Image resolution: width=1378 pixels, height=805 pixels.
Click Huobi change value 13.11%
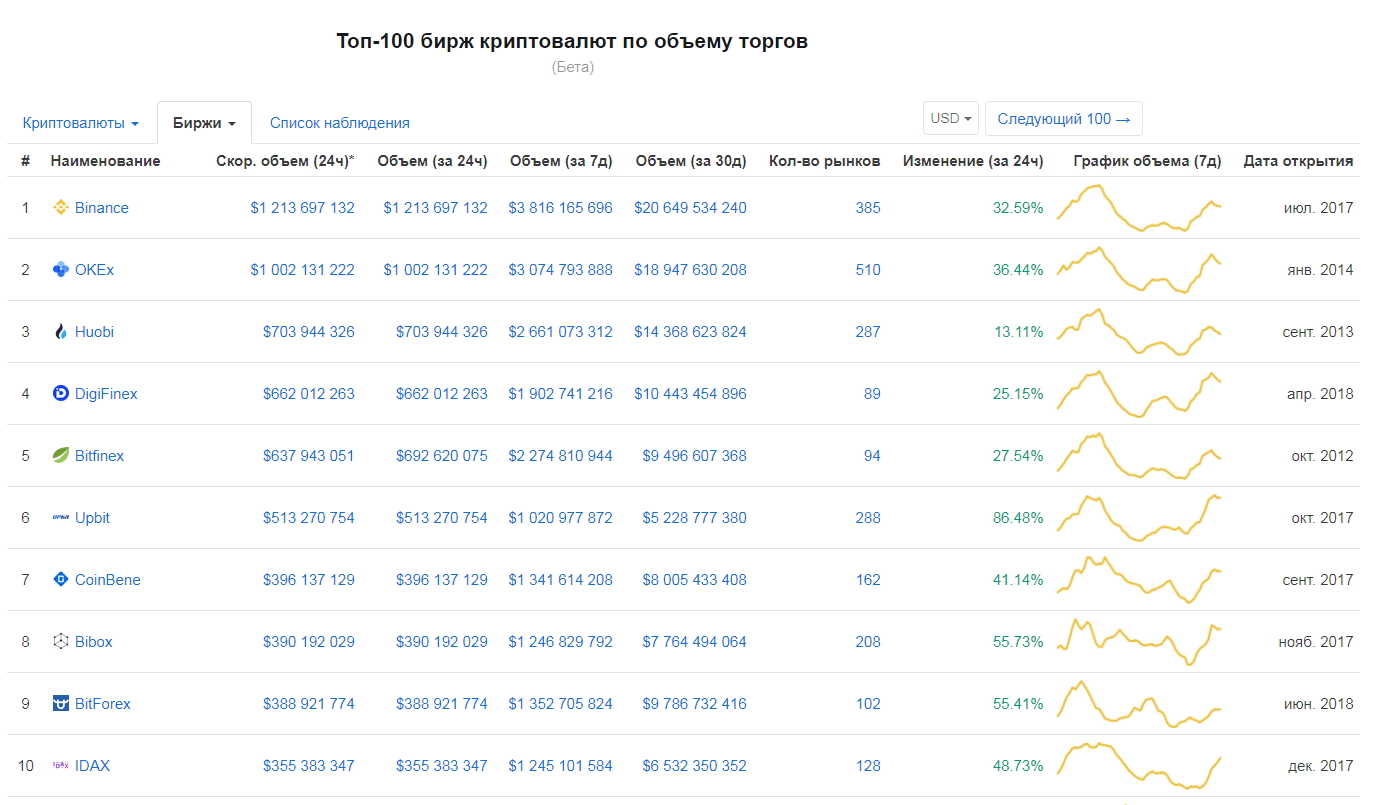(1018, 332)
